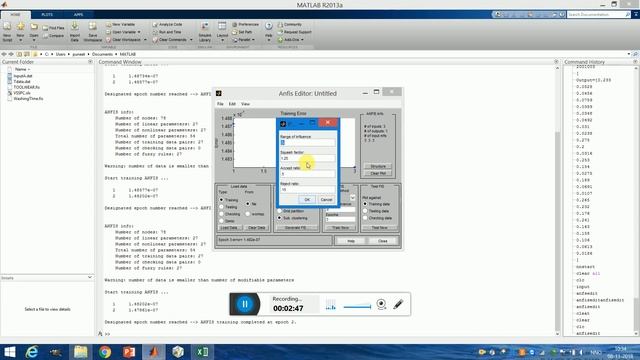The image size is (640, 360).
Task: Switch to the APPS tab
Action: click(78, 15)
